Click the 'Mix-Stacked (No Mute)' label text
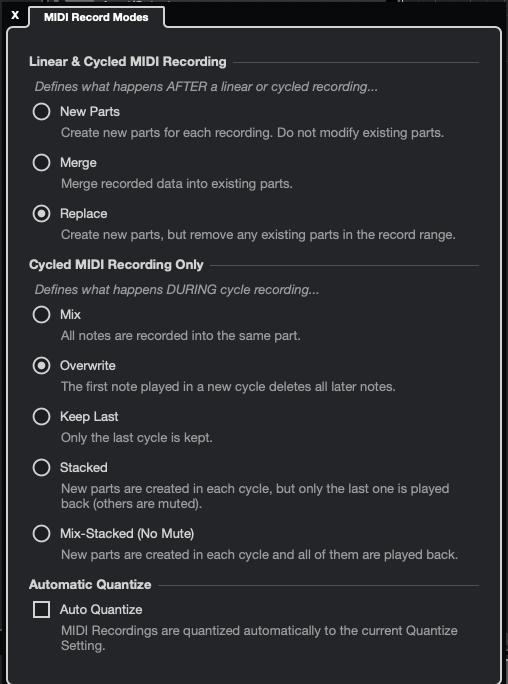The image size is (508, 684). coord(127,534)
